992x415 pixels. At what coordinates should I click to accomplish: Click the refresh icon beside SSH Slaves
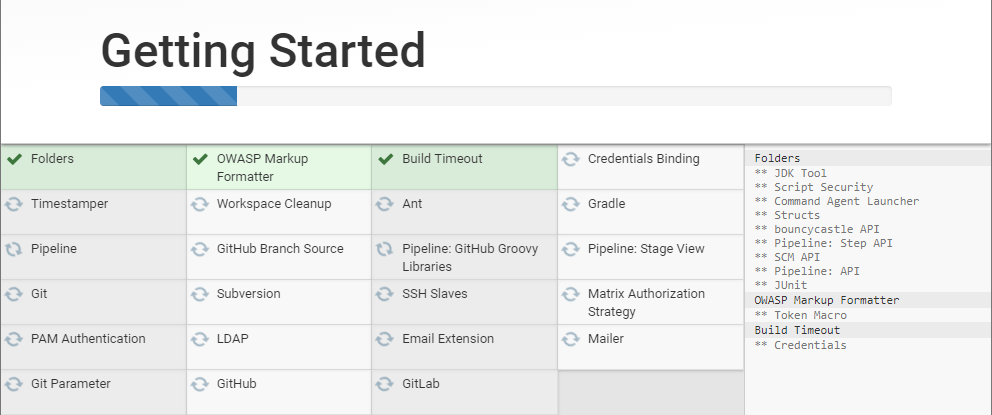pos(386,294)
